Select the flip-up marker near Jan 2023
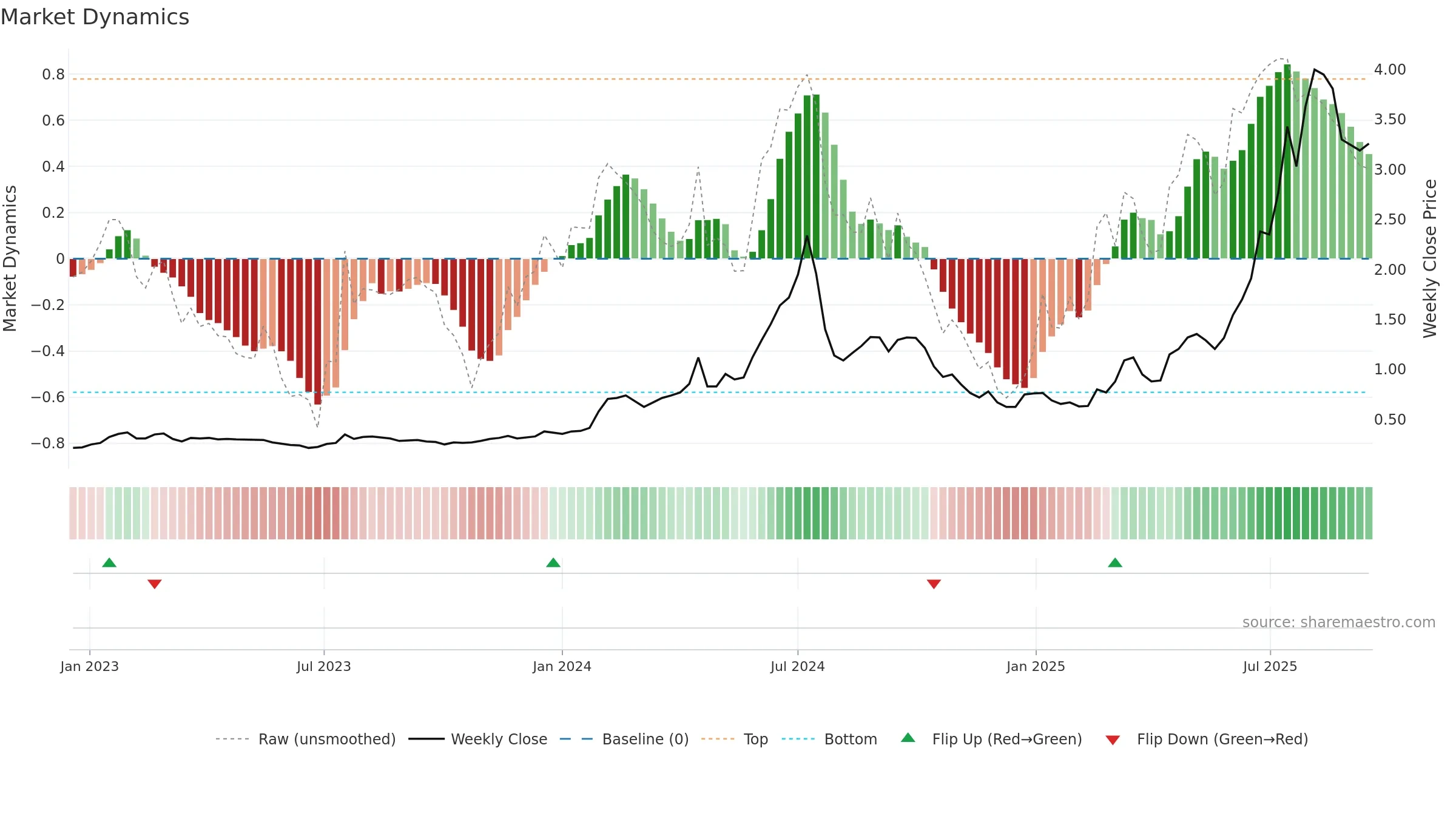 click(109, 562)
